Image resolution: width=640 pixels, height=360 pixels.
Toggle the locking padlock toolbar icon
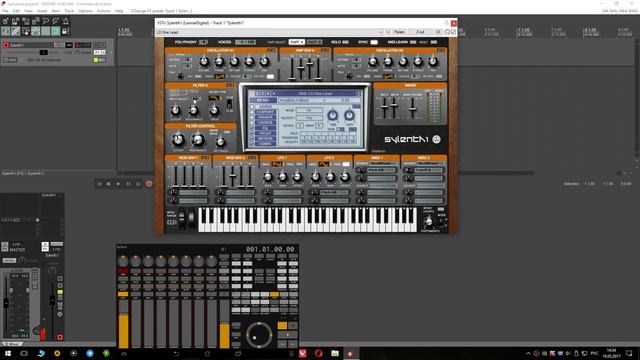click(x=65, y=31)
